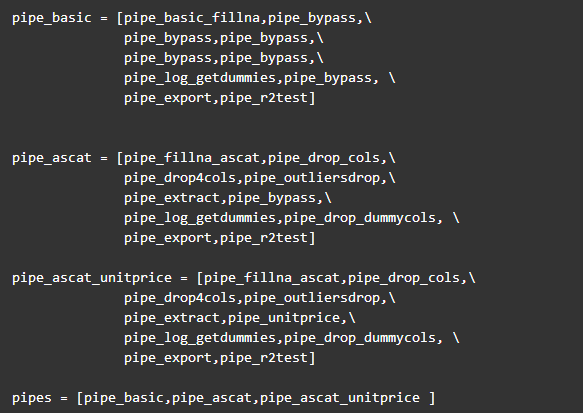
Task: Click pipe_drop_dummycols in pipe_ascat block
Action: [x=360, y=218]
